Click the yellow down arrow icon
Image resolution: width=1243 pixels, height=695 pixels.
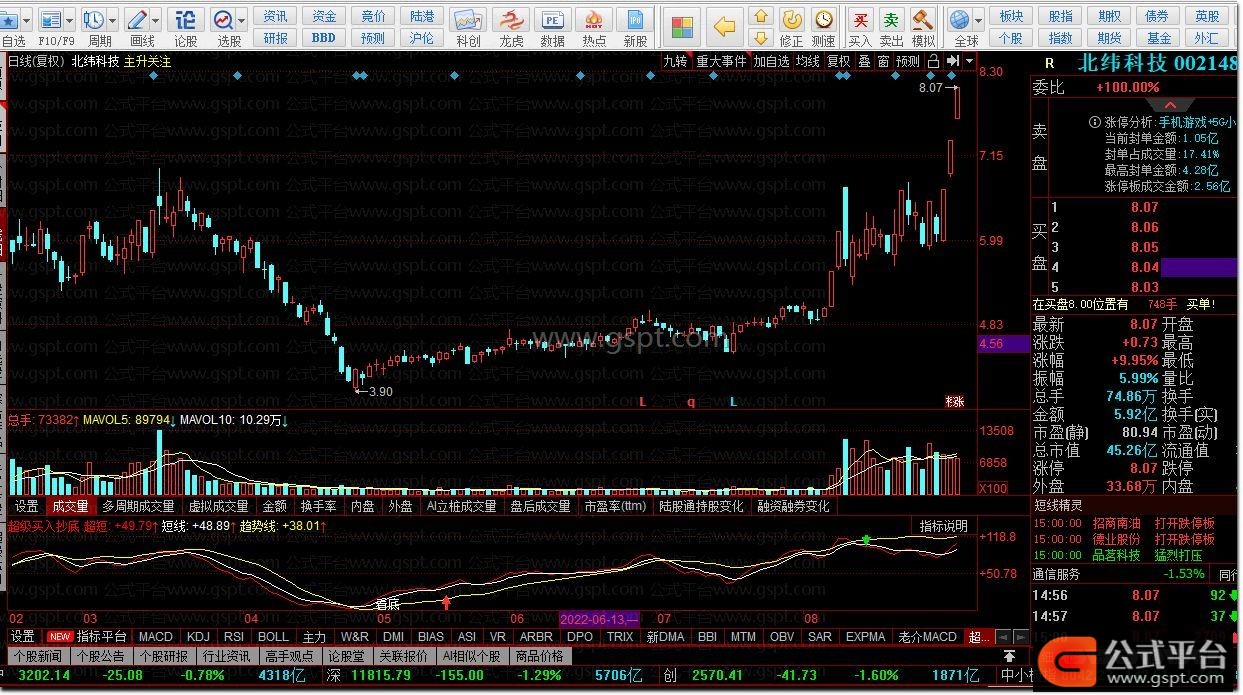tap(761, 37)
